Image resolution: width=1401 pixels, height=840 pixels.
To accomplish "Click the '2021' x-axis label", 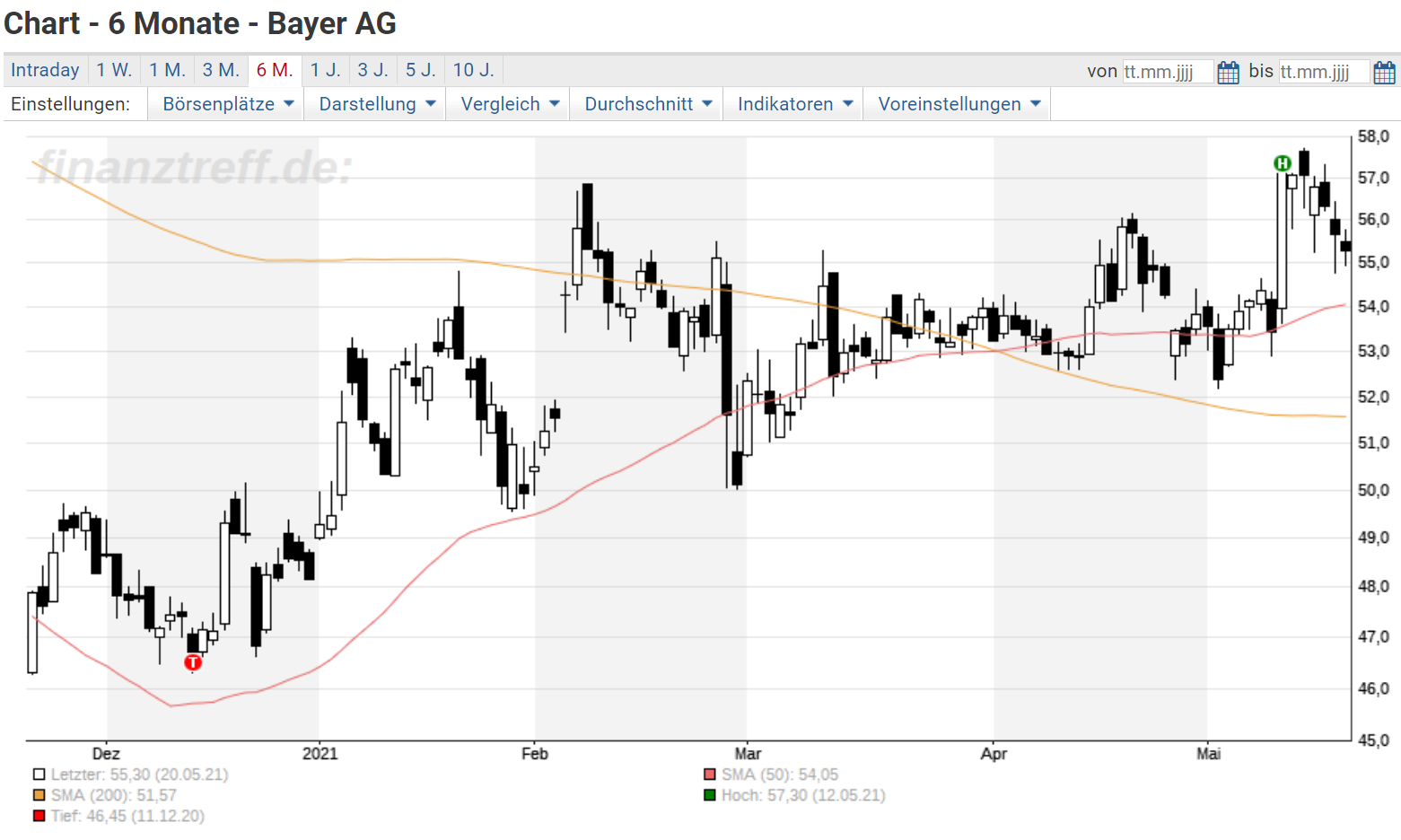I will pos(320,754).
